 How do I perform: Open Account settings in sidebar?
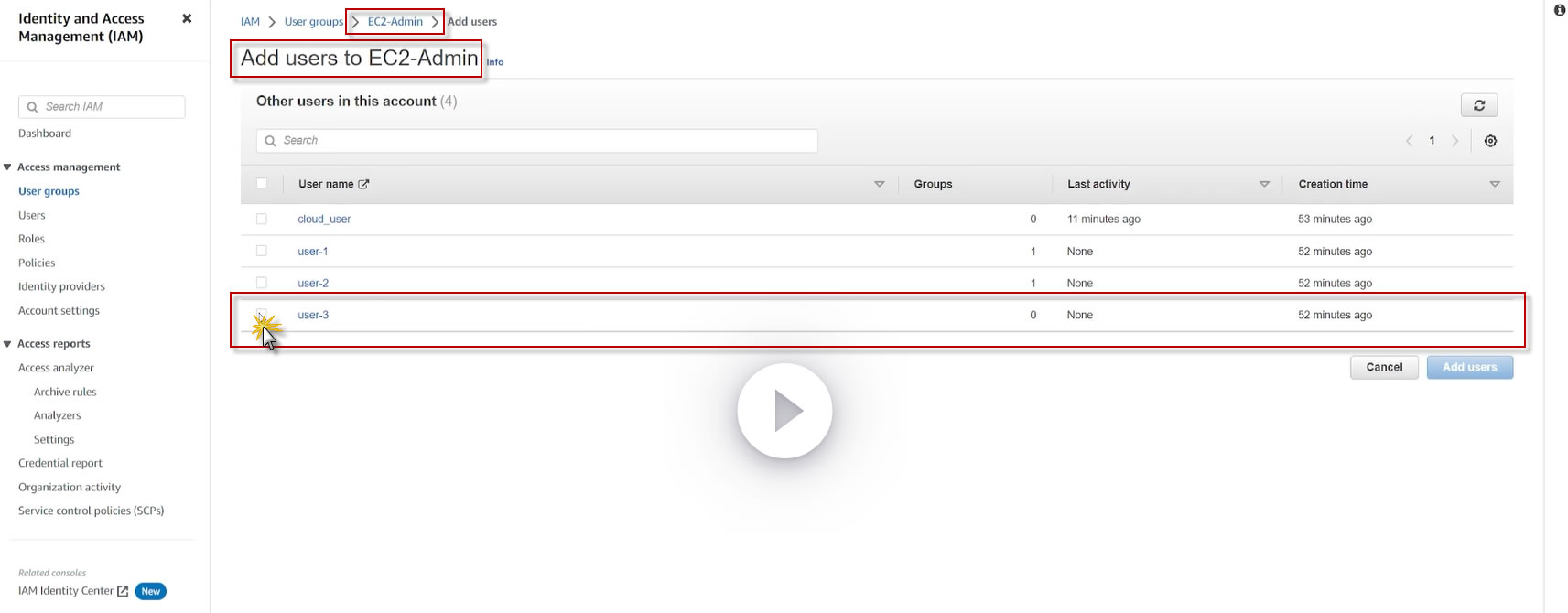59,311
